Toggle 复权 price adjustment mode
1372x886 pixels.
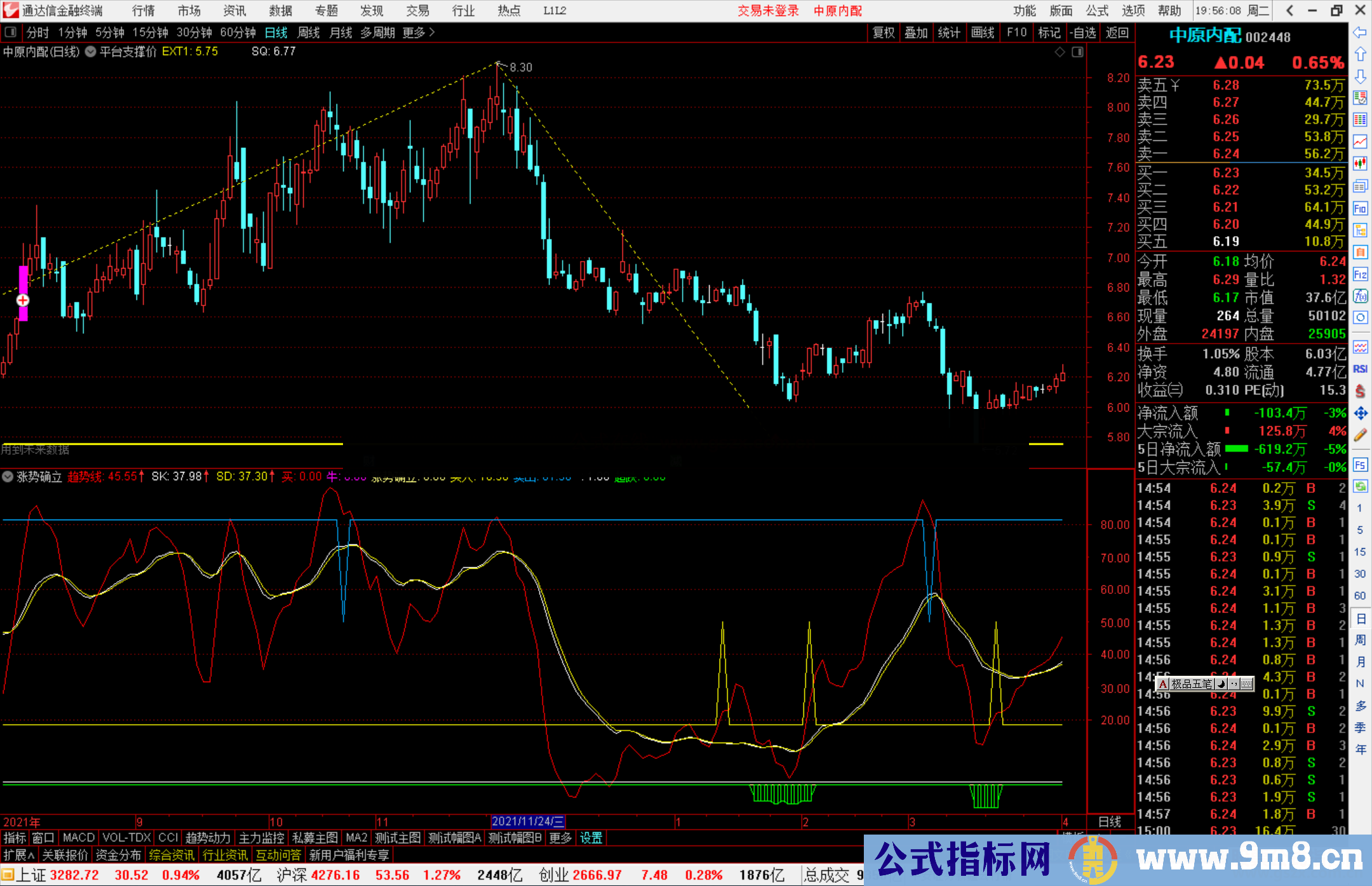884,32
